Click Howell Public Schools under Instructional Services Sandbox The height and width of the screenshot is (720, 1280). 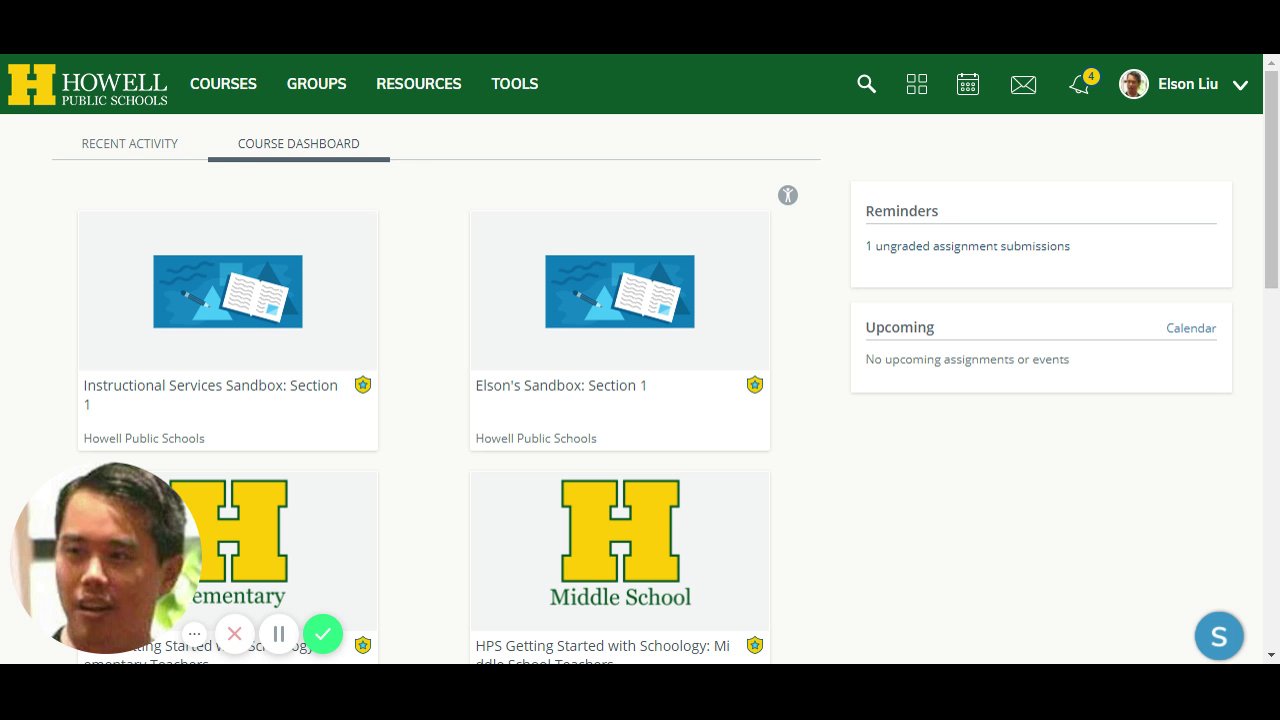[144, 438]
